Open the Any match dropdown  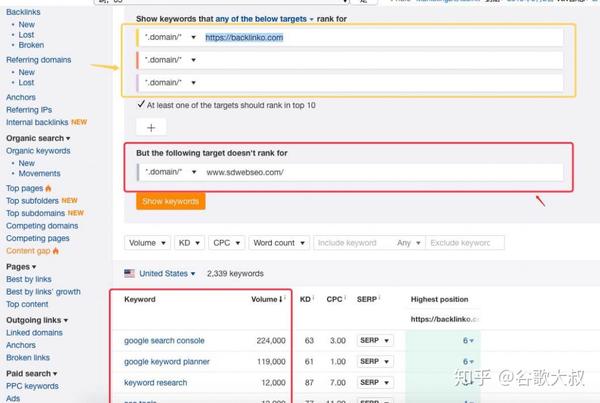pyautogui.click(x=409, y=243)
